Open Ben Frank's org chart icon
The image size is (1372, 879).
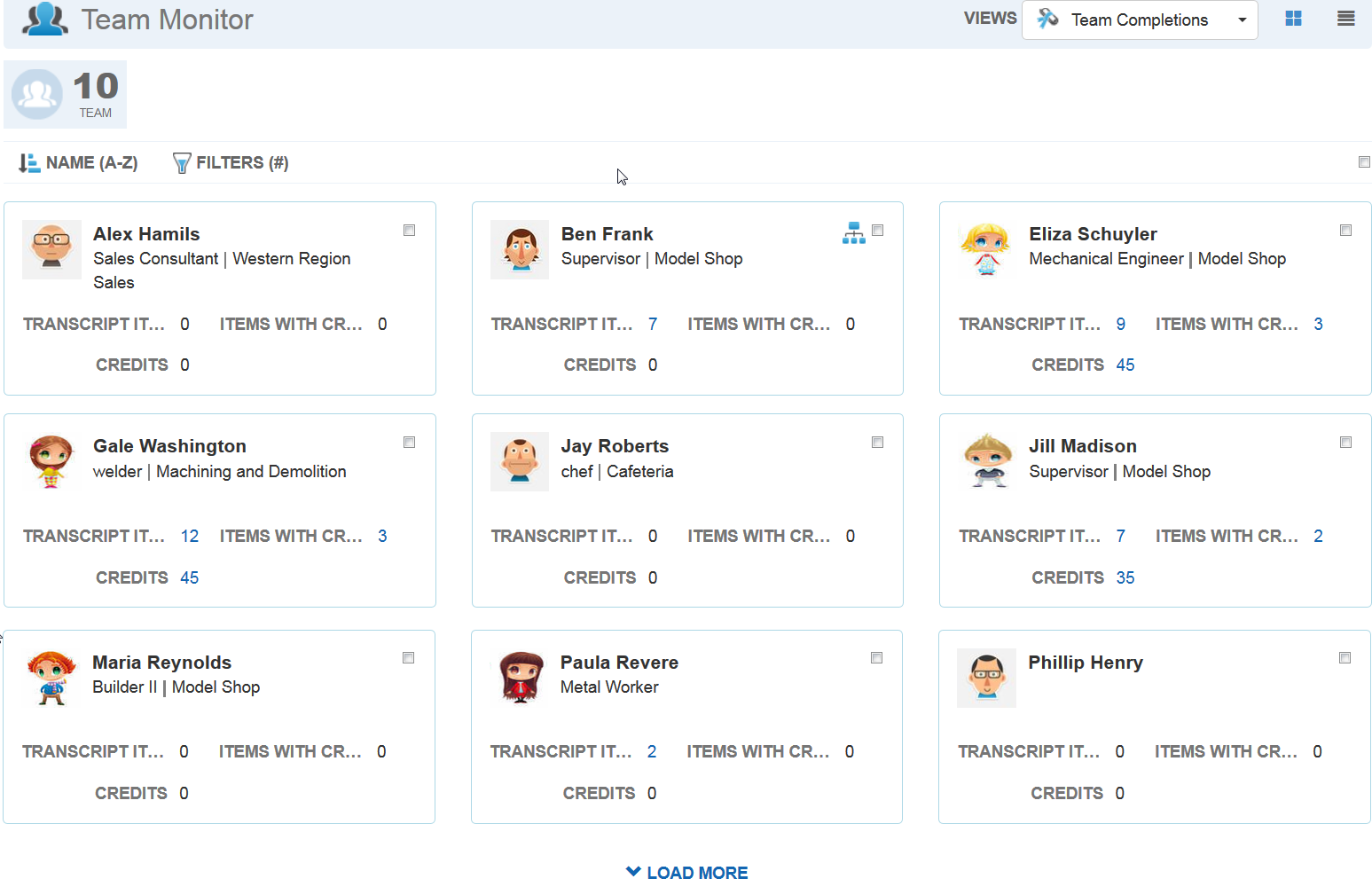853,232
